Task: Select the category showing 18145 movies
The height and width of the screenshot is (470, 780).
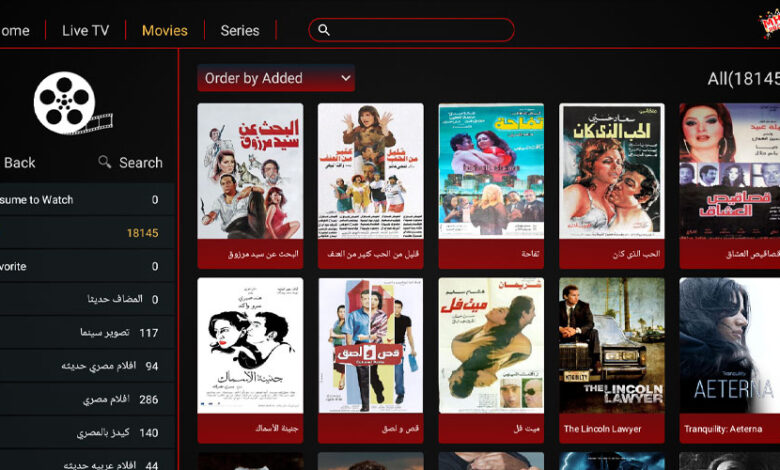Action: (x=87, y=233)
